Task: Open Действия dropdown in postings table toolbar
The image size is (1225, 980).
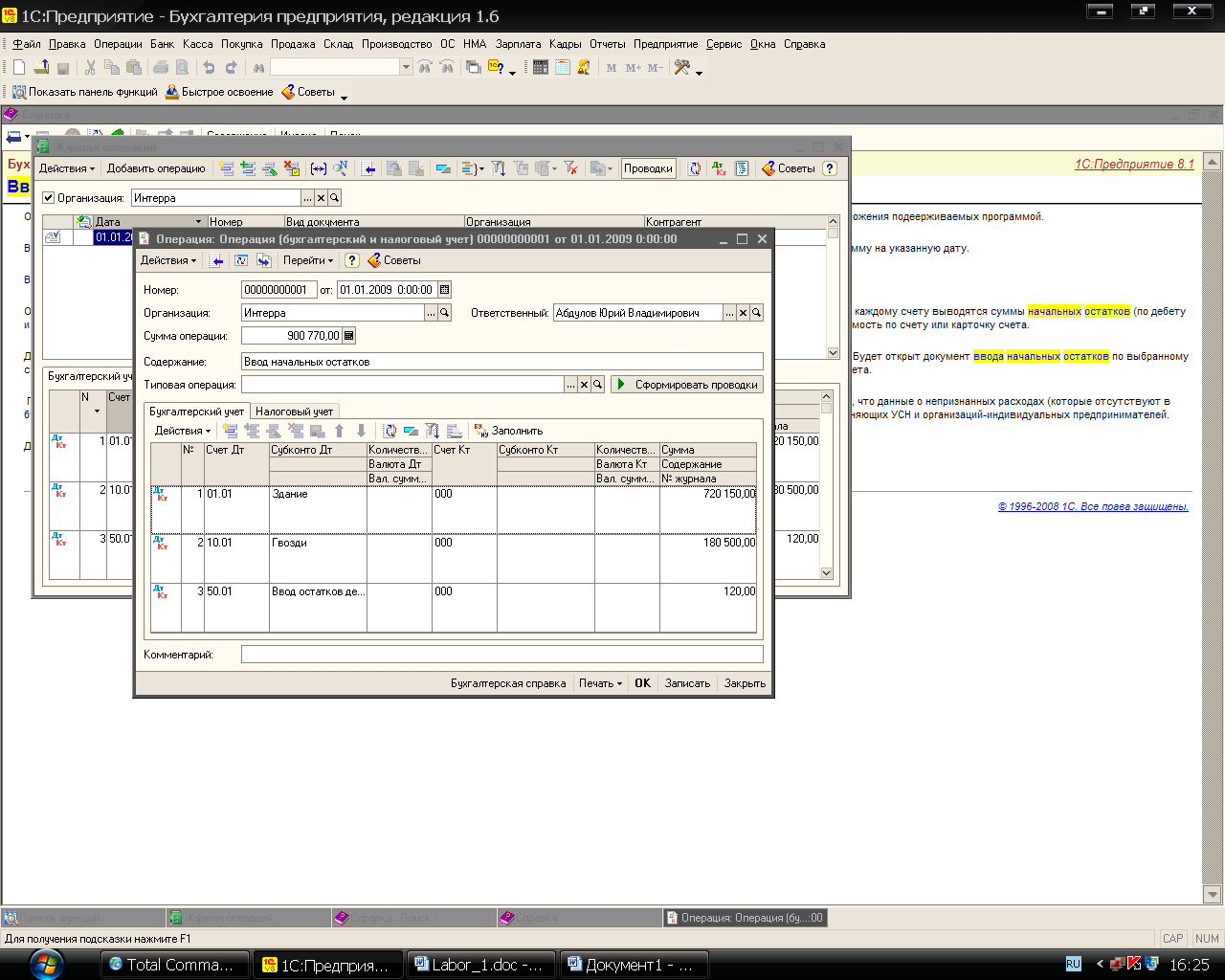Action: coord(182,431)
